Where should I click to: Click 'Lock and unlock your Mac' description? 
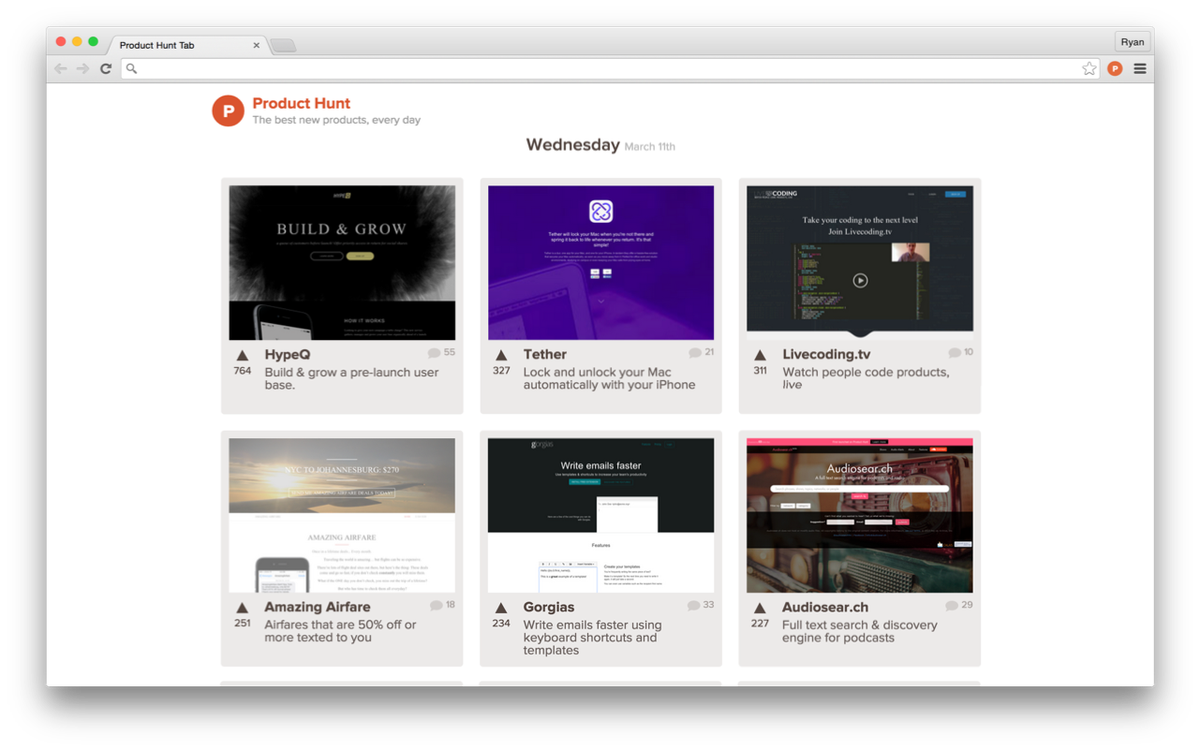(609, 378)
